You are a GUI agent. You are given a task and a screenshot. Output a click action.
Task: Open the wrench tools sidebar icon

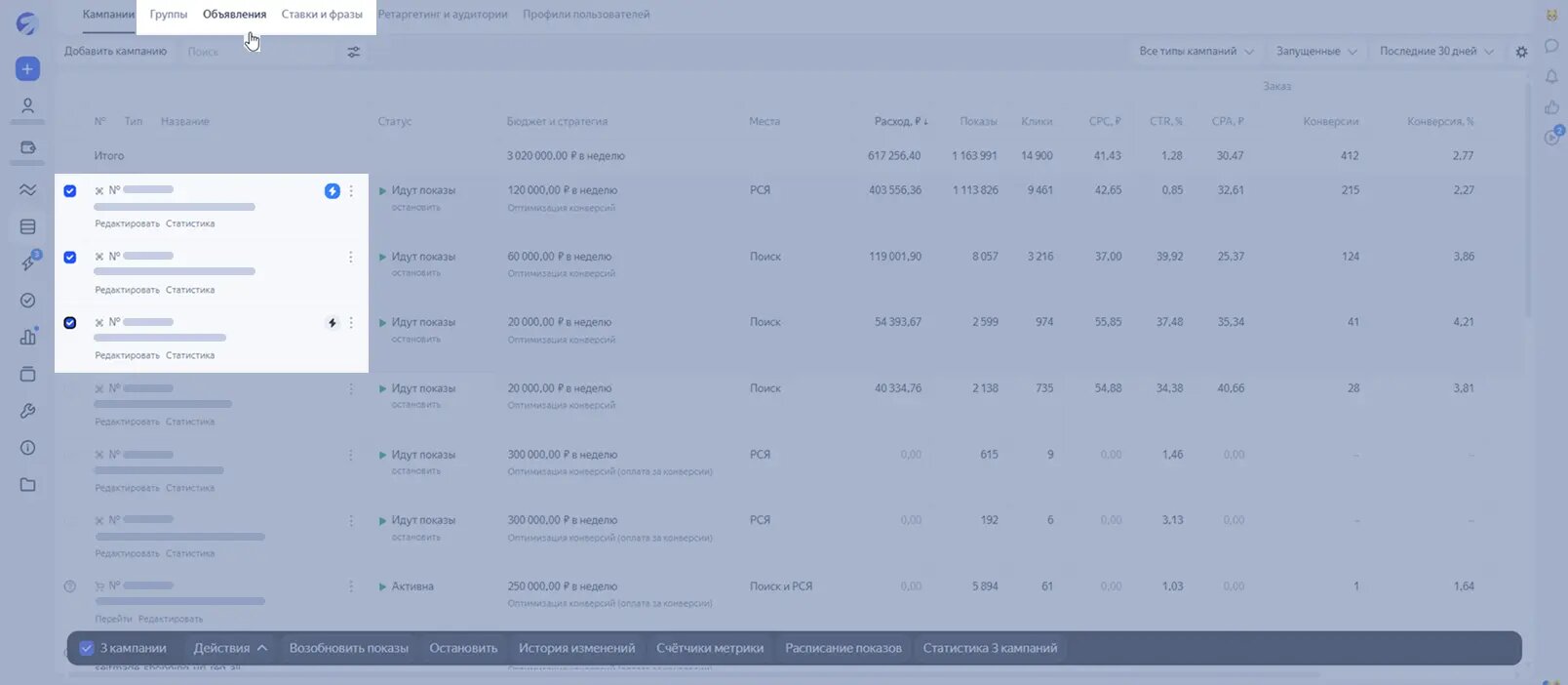(x=27, y=411)
